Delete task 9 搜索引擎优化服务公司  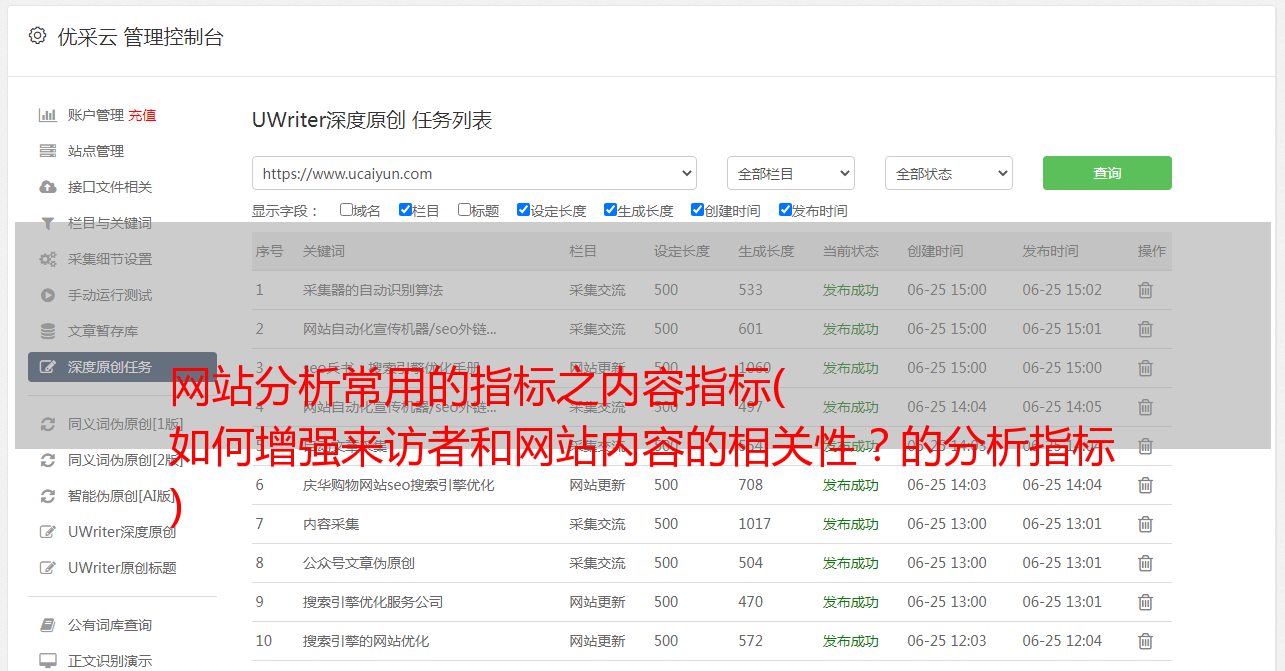(x=1146, y=602)
